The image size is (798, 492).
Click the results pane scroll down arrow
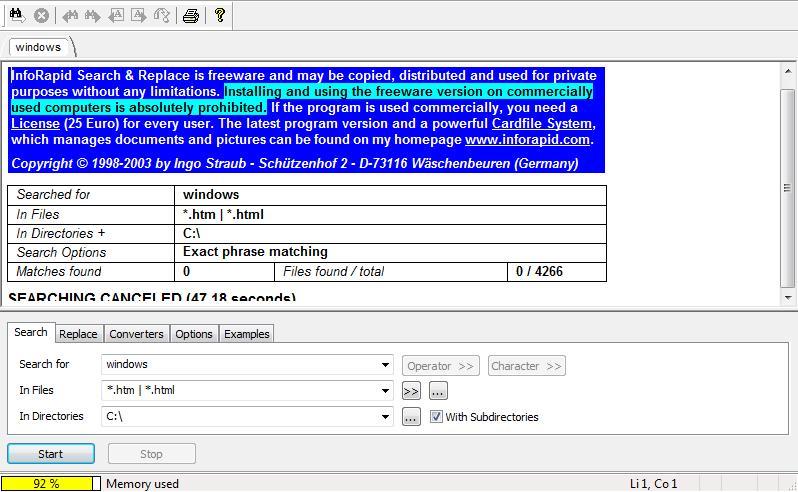pos(788,298)
